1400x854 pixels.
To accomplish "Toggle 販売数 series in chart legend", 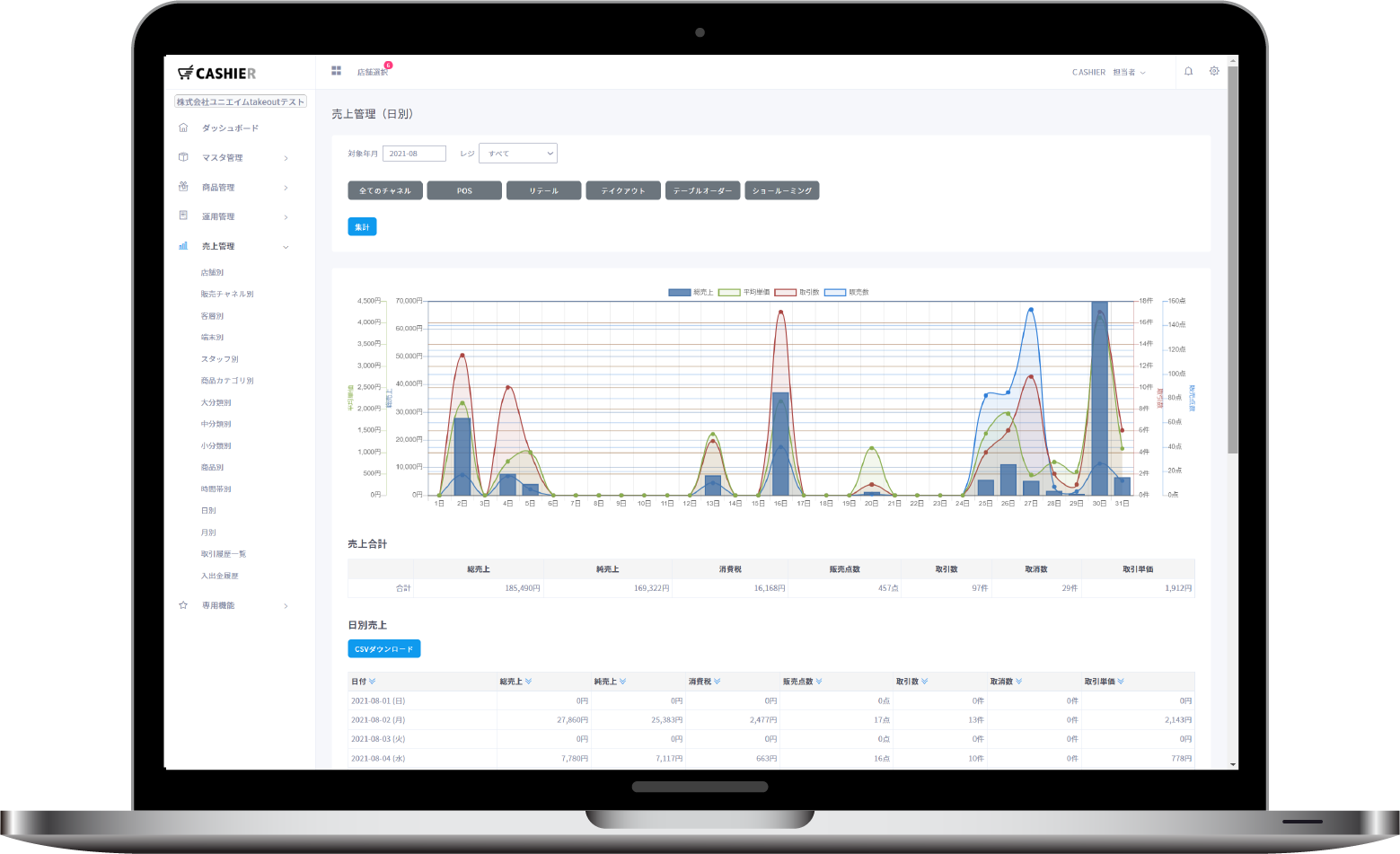I will point(847,293).
